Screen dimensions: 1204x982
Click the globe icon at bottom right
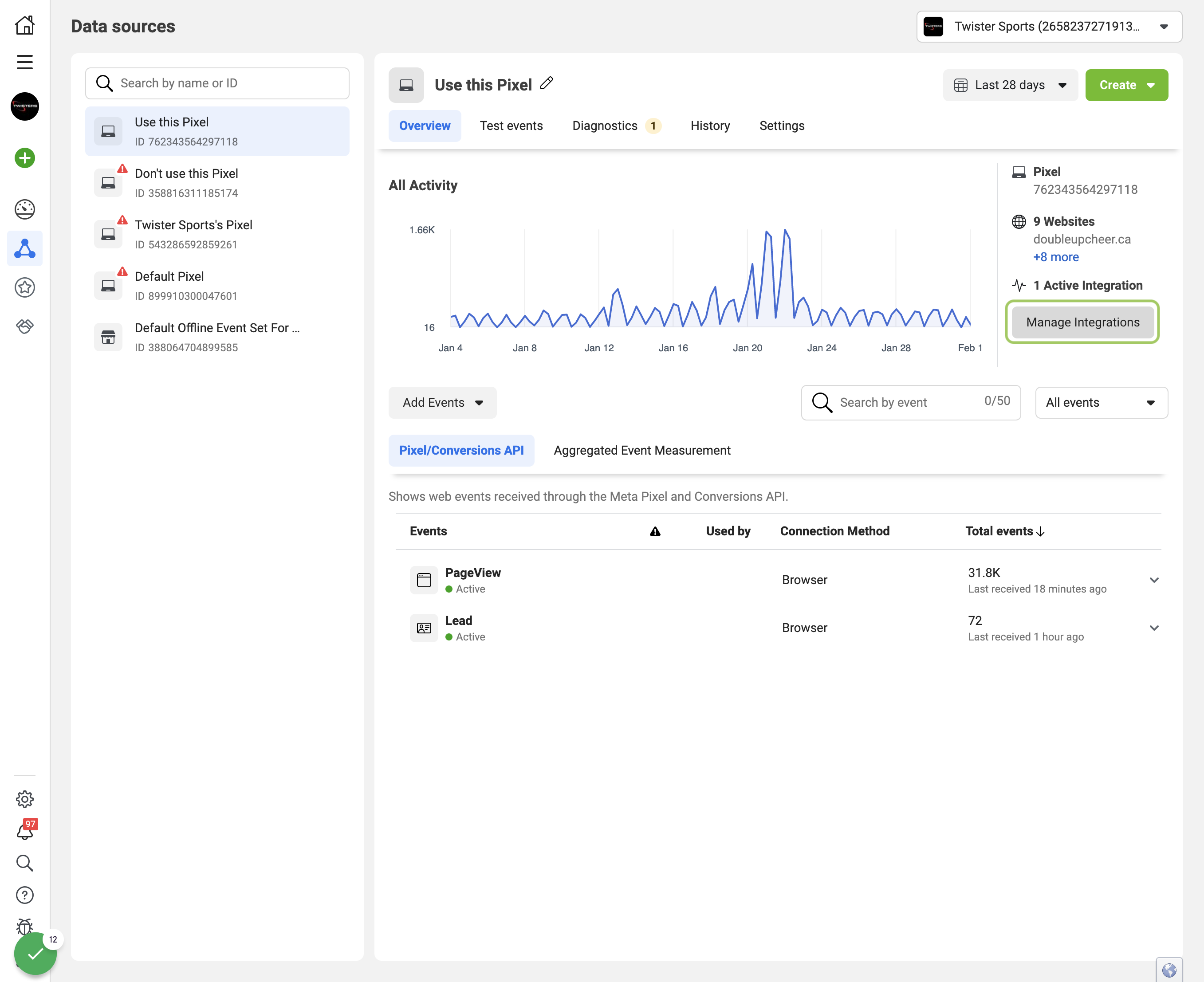pos(1169,970)
